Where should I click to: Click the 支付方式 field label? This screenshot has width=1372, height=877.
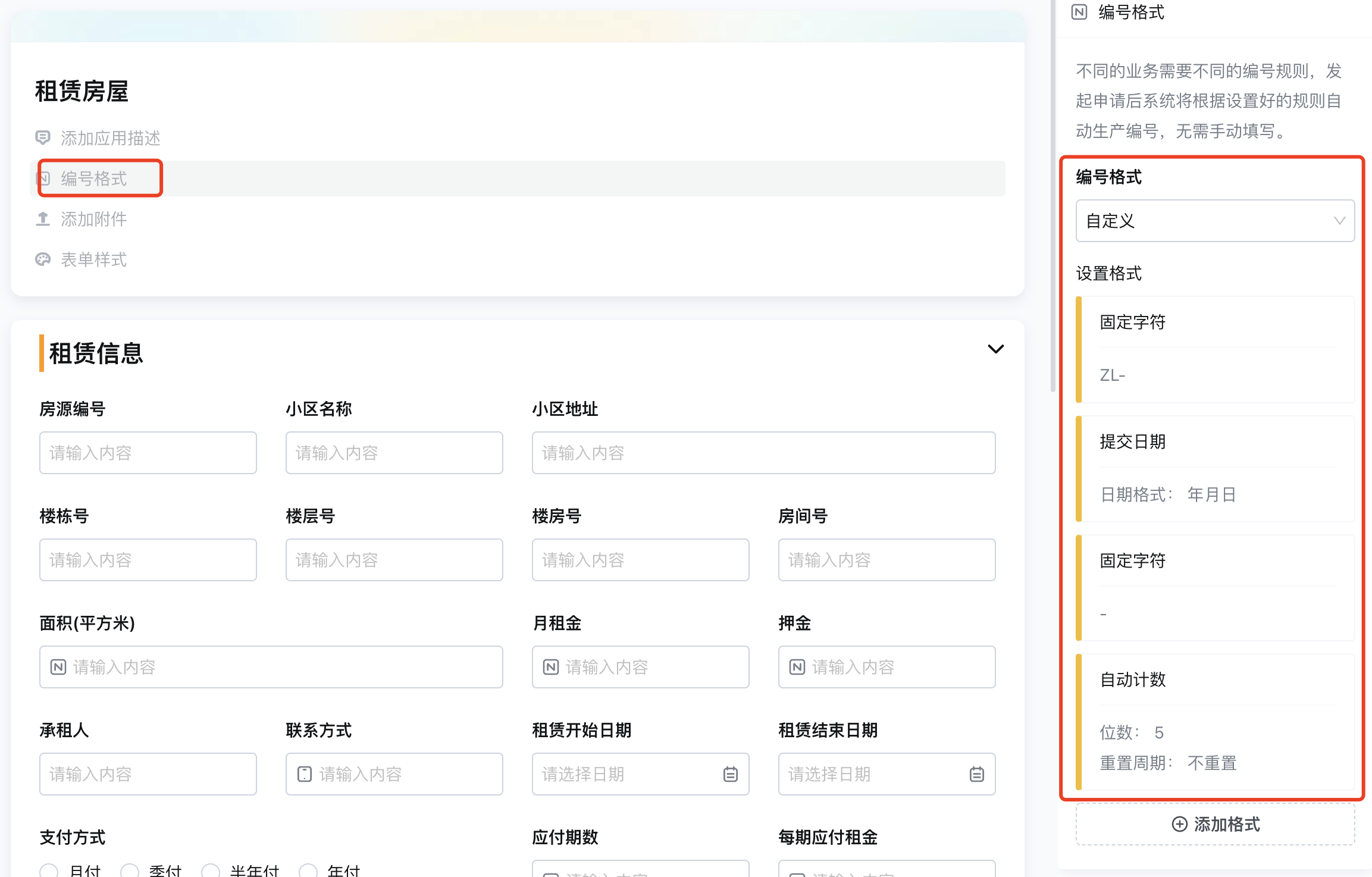coord(73,837)
